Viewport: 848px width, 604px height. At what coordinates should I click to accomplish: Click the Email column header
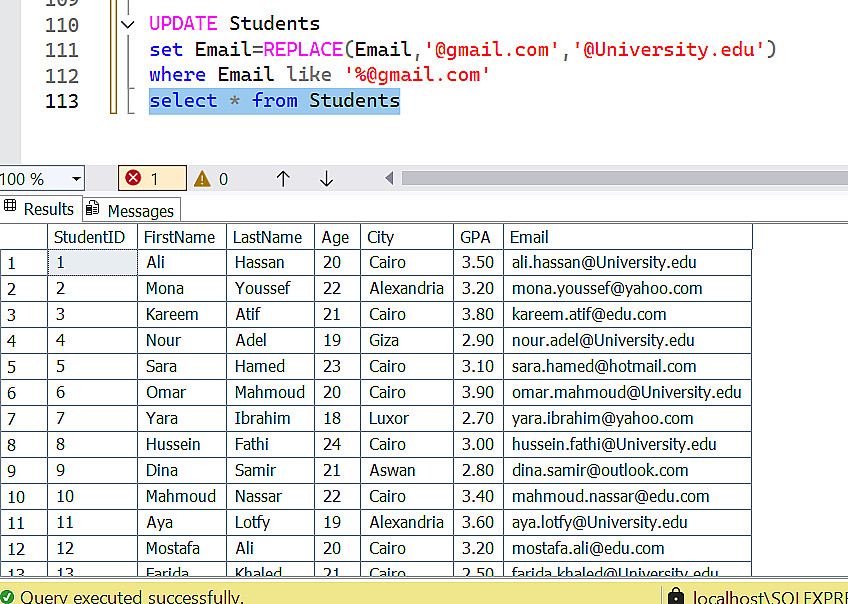[627, 237]
